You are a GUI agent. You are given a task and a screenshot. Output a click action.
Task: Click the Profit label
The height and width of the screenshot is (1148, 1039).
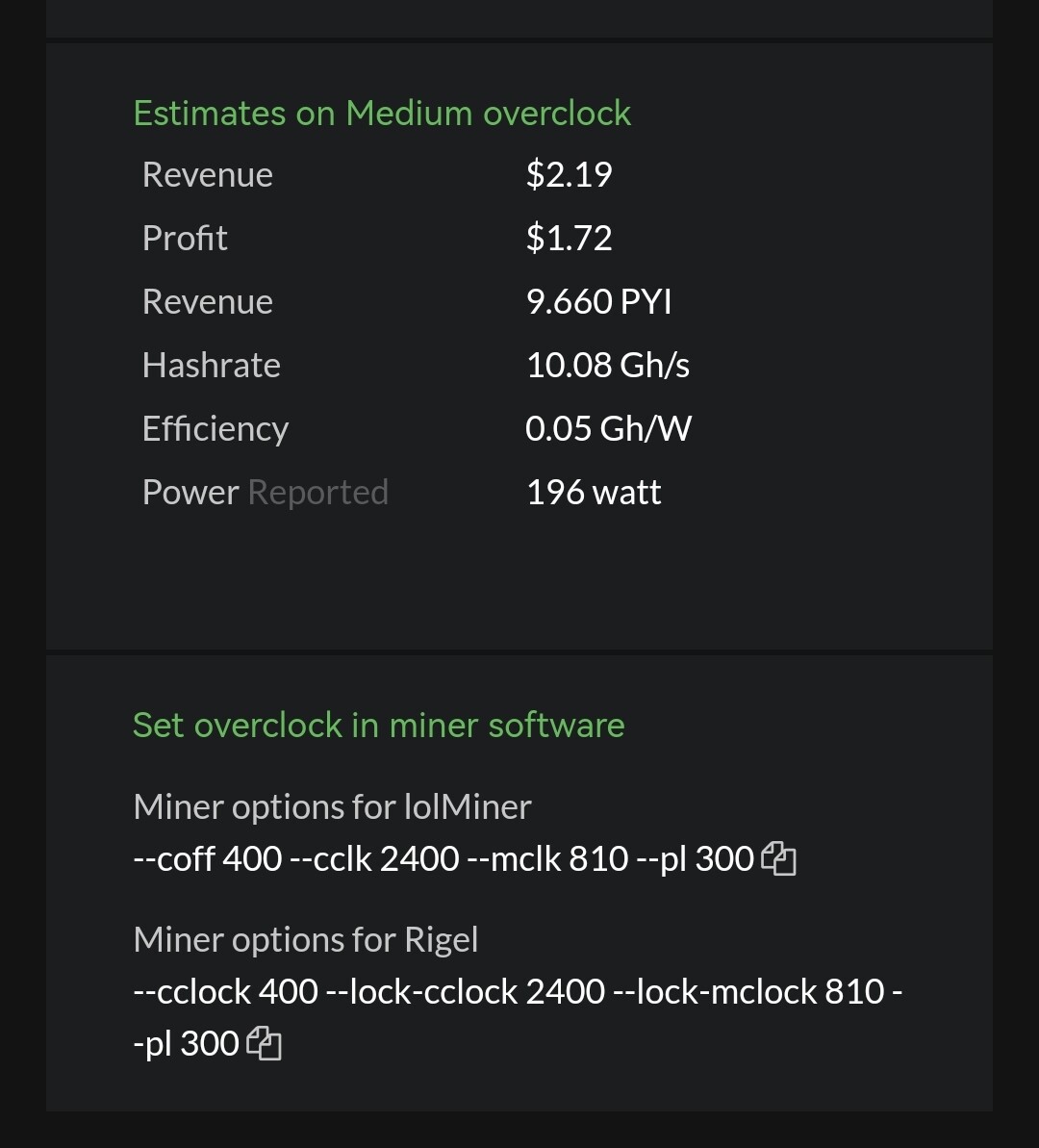(x=185, y=238)
